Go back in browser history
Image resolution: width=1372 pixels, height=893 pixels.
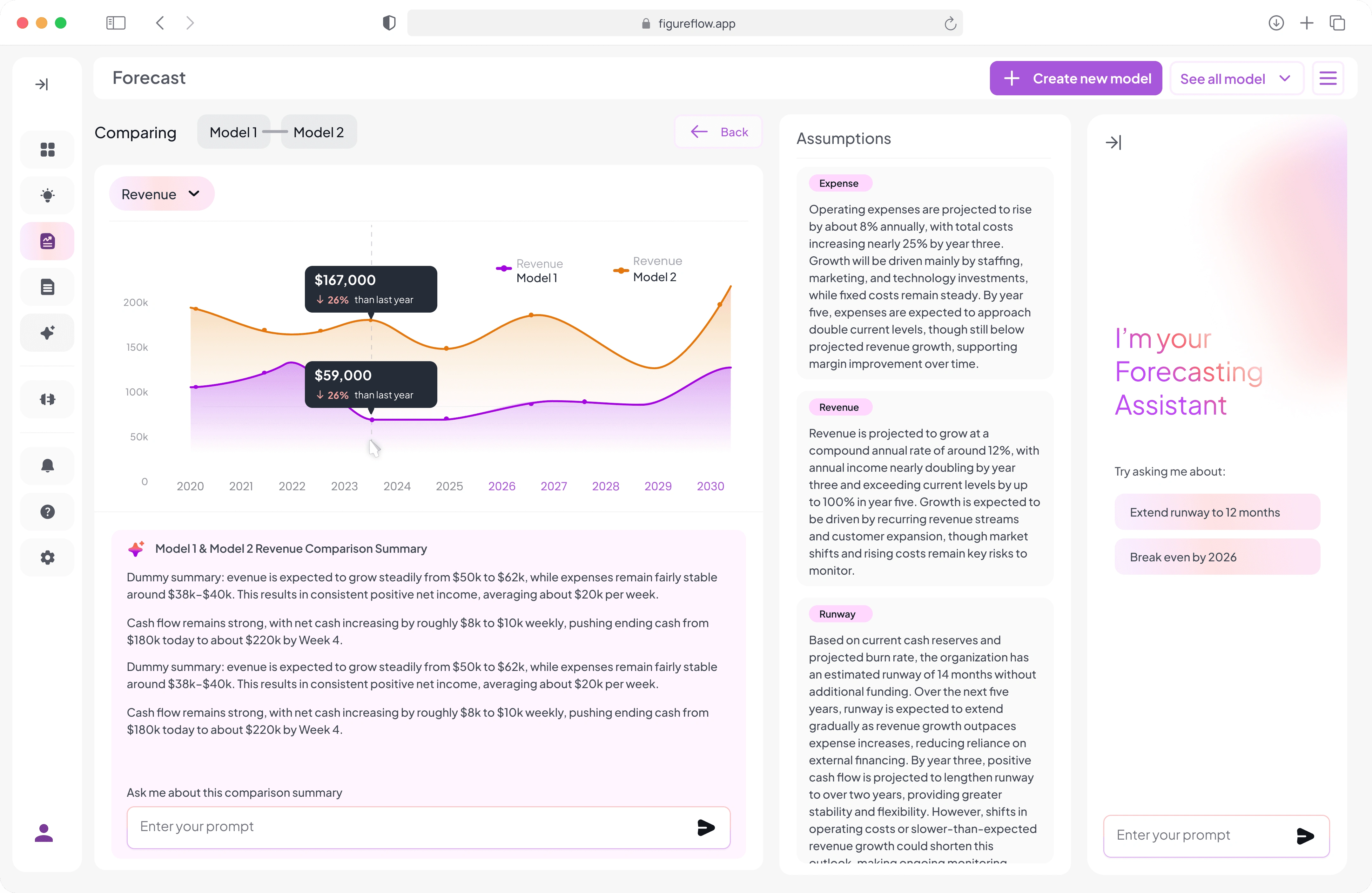[160, 23]
